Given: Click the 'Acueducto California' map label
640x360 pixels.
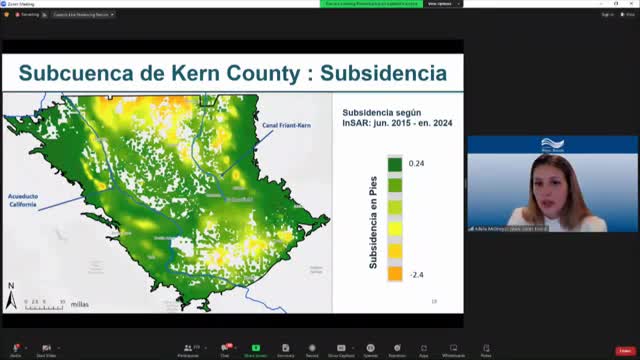Looking at the screenshot, I should tap(23, 200).
